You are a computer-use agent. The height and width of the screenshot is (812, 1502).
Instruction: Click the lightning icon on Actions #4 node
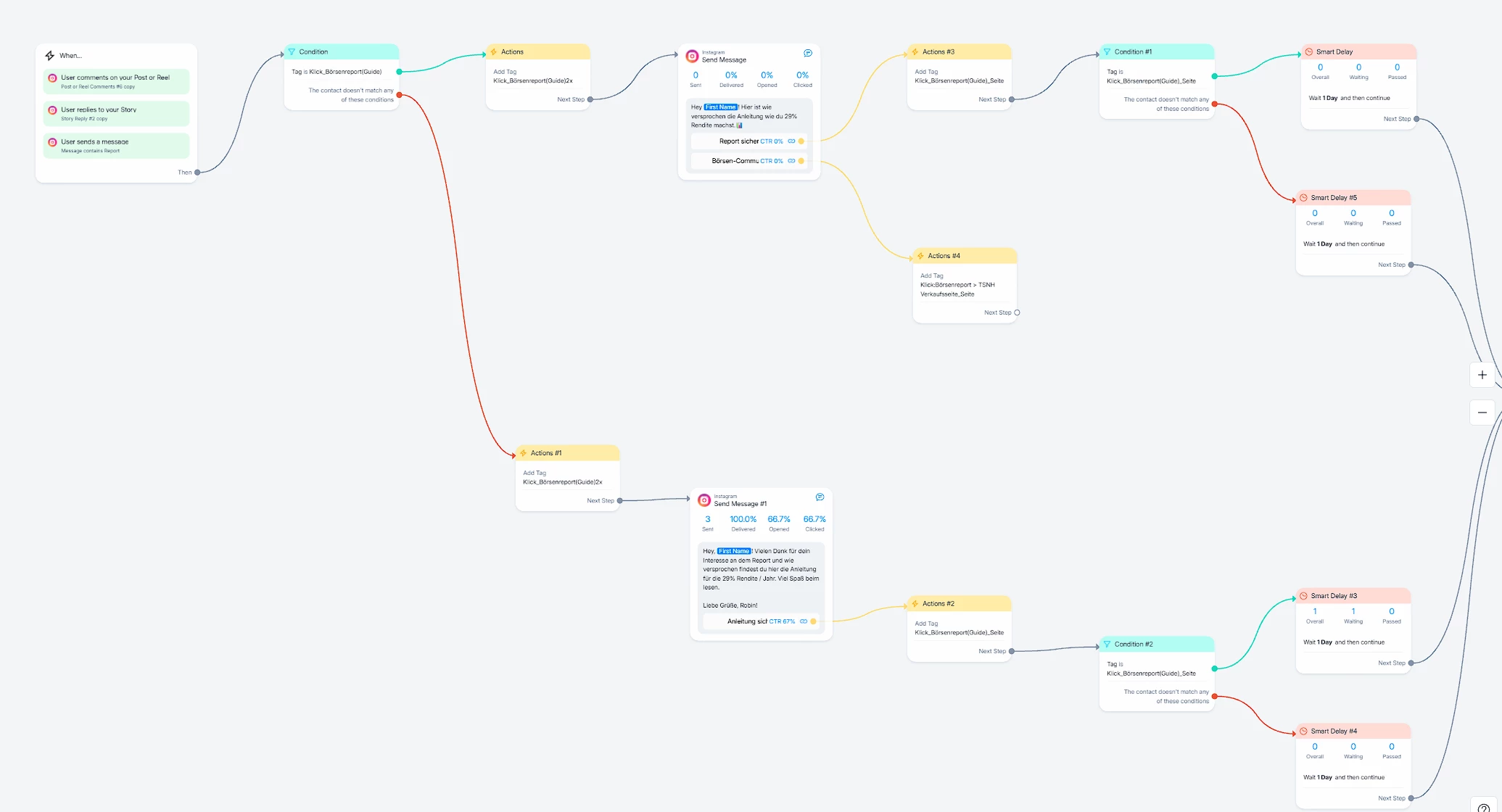tap(920, 256)
